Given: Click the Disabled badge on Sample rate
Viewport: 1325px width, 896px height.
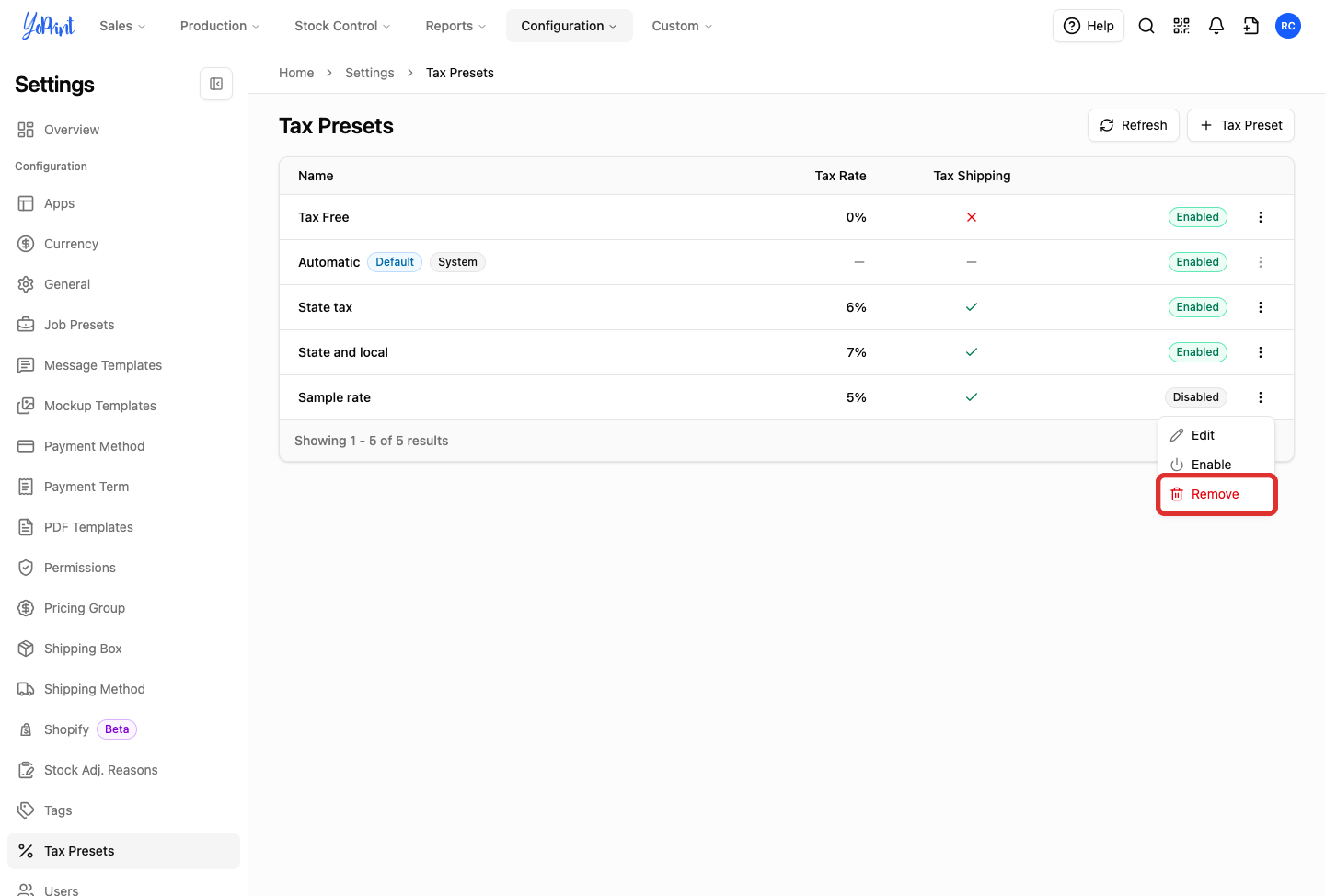Looking at the screenshot, I should pyautogui.click(x=1196, y=397).
